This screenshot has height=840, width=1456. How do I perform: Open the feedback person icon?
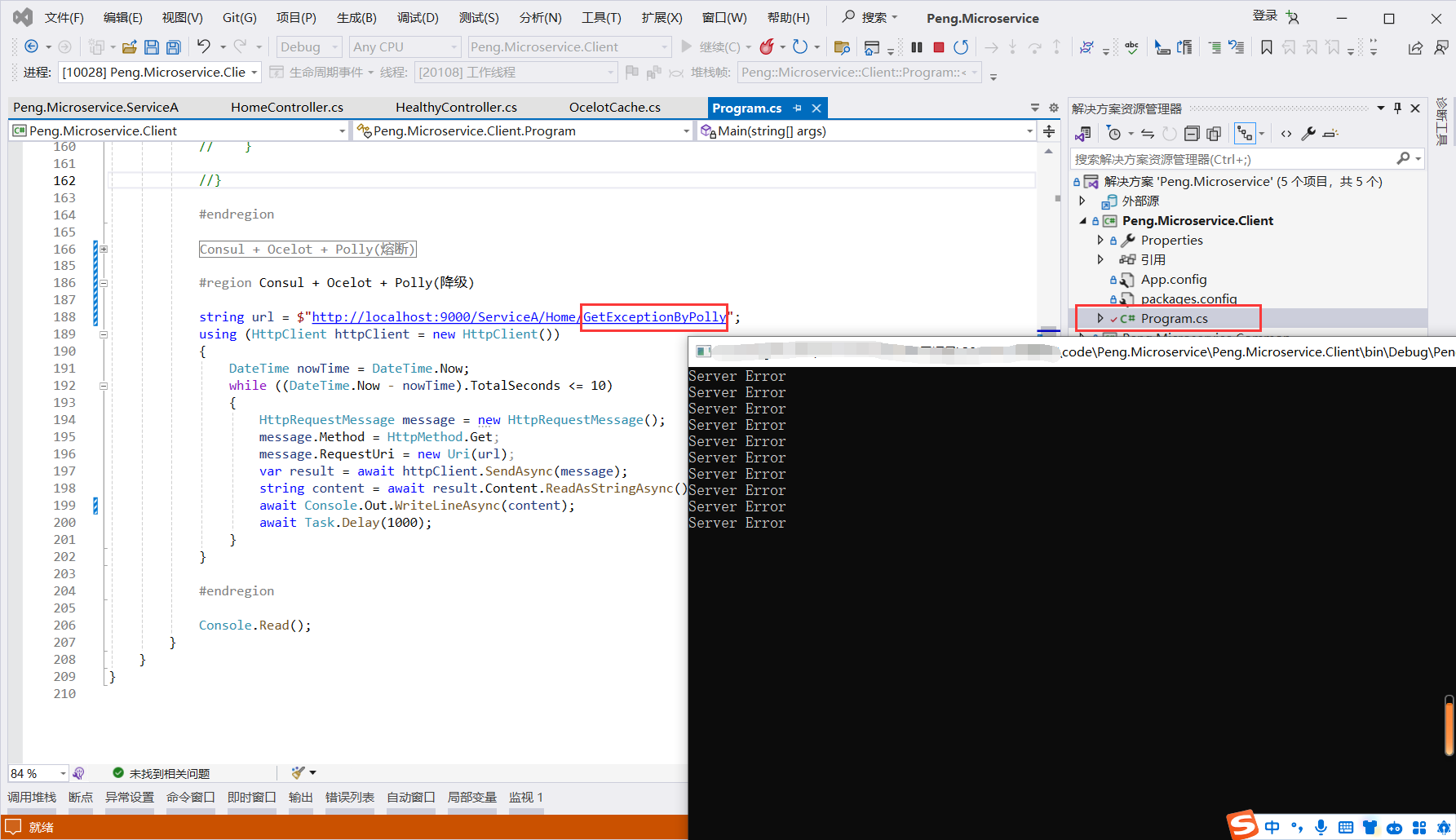tap(1441, 47)
